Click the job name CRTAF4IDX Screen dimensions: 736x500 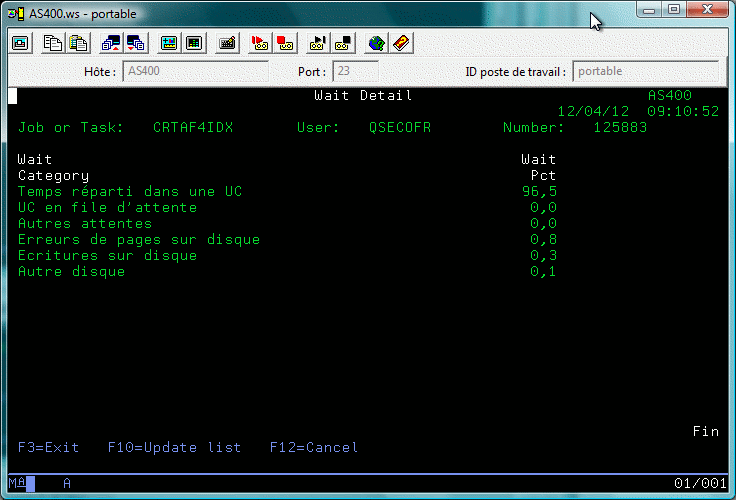click(x=193, y=128)
